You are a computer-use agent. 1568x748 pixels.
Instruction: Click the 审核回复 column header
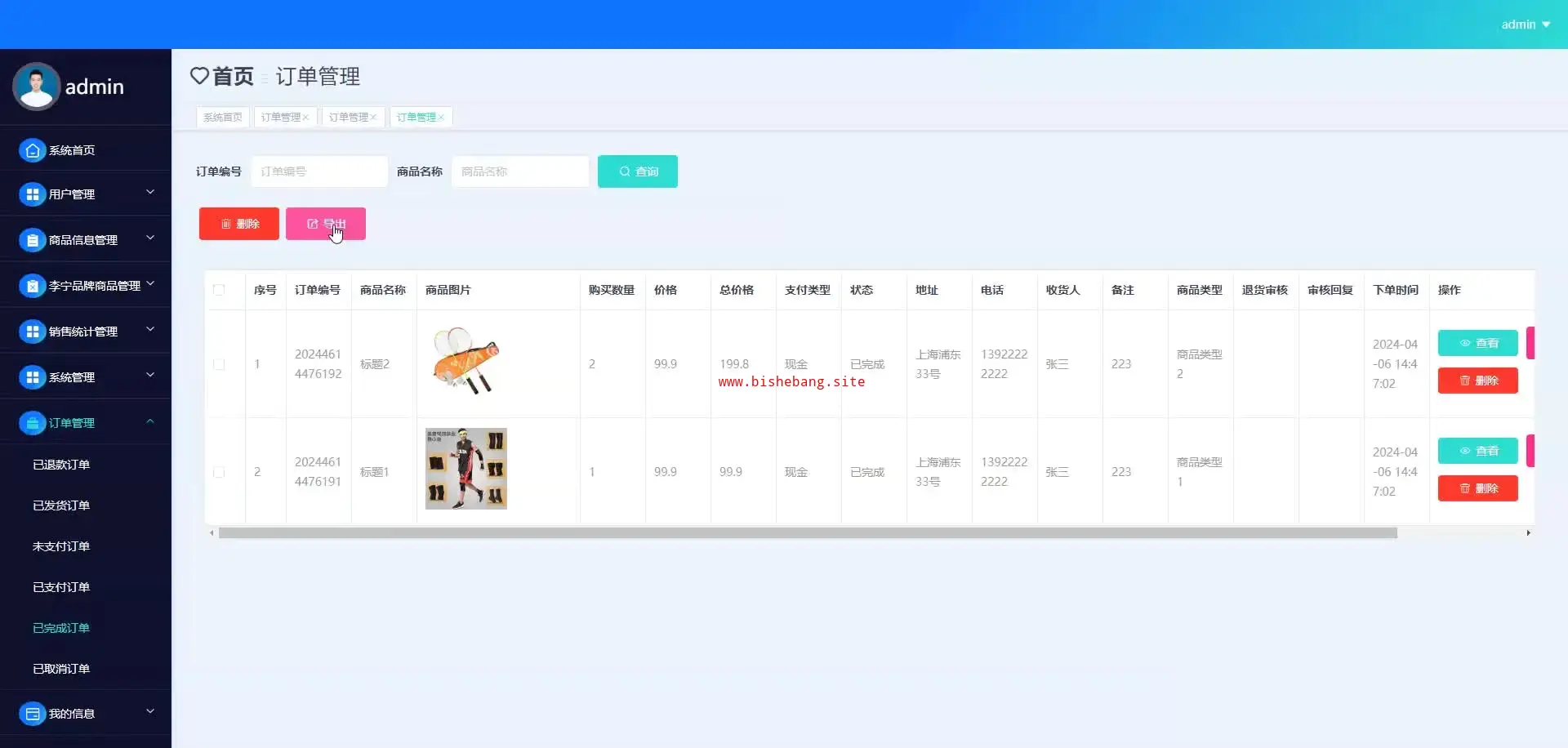(x=1330, y=290)
